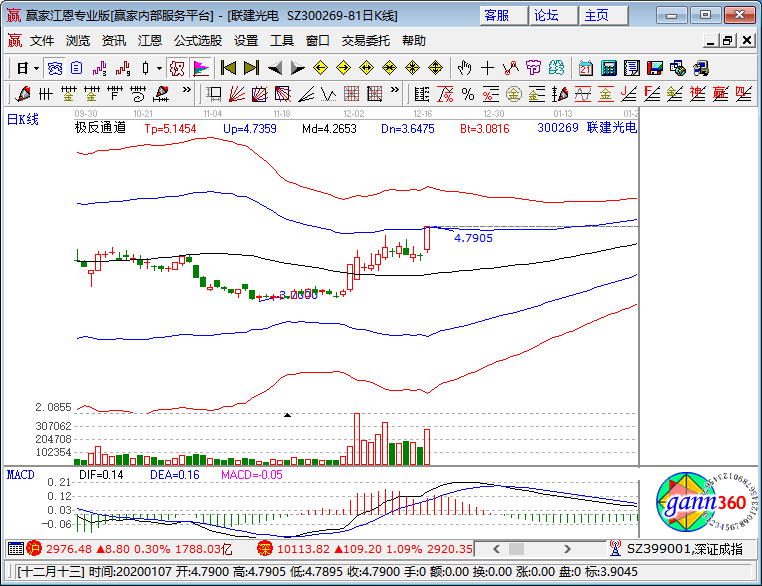Select the zigzag points line tool
Screen dimensions: 762x586
click(x=511, y=68)
